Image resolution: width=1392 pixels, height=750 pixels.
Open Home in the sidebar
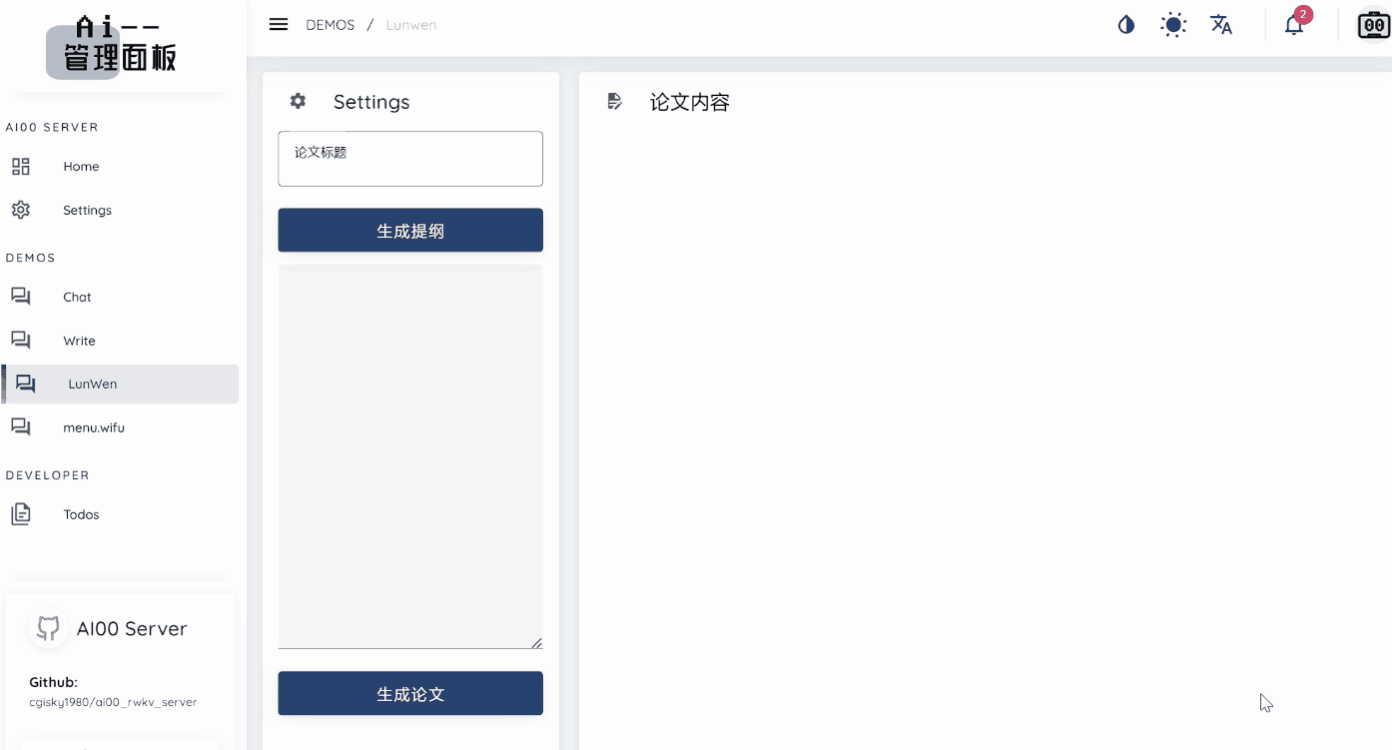[x=81, y=167]
